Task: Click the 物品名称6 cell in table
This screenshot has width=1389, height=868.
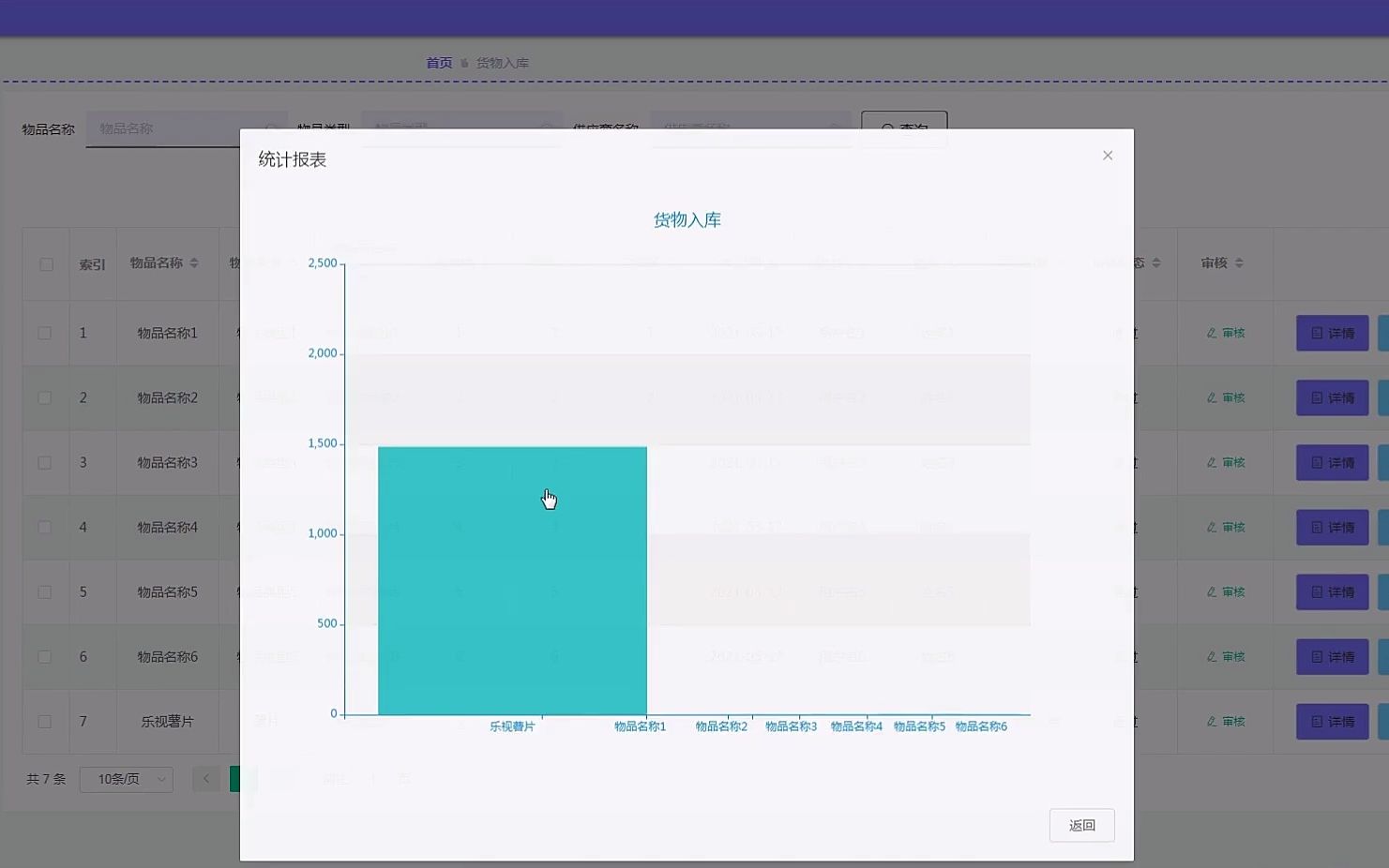Action: 168,656
